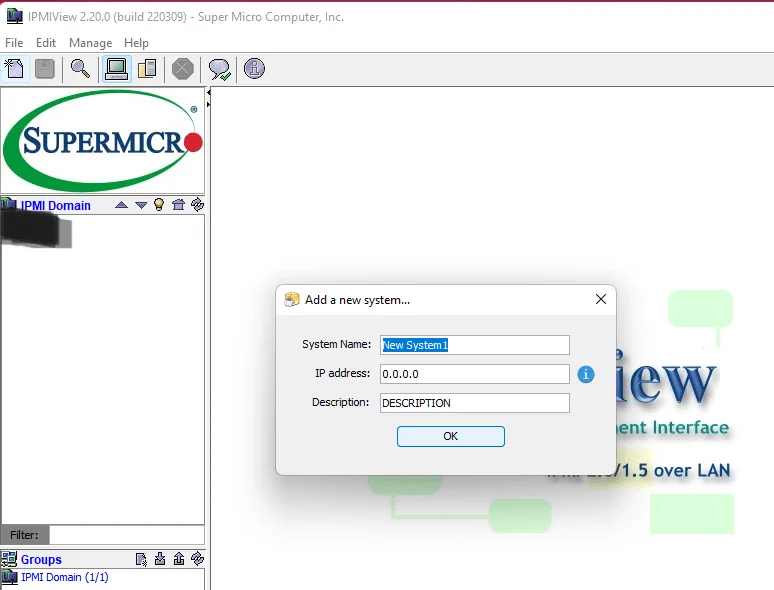Focus the Filter text box
Image resolution: width=774 pixels, height=590 pixels.
pyautogui.click(x=126, y=535)
